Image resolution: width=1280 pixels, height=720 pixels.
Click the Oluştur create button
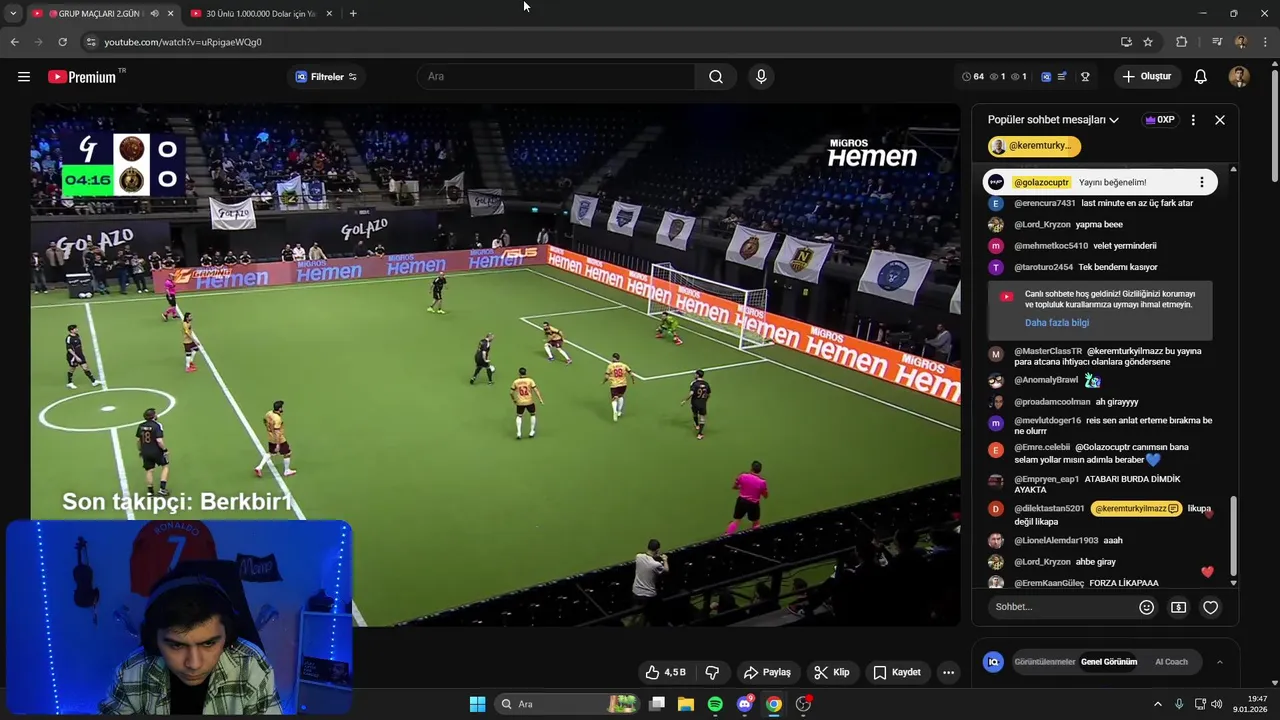pos(1146,77)
